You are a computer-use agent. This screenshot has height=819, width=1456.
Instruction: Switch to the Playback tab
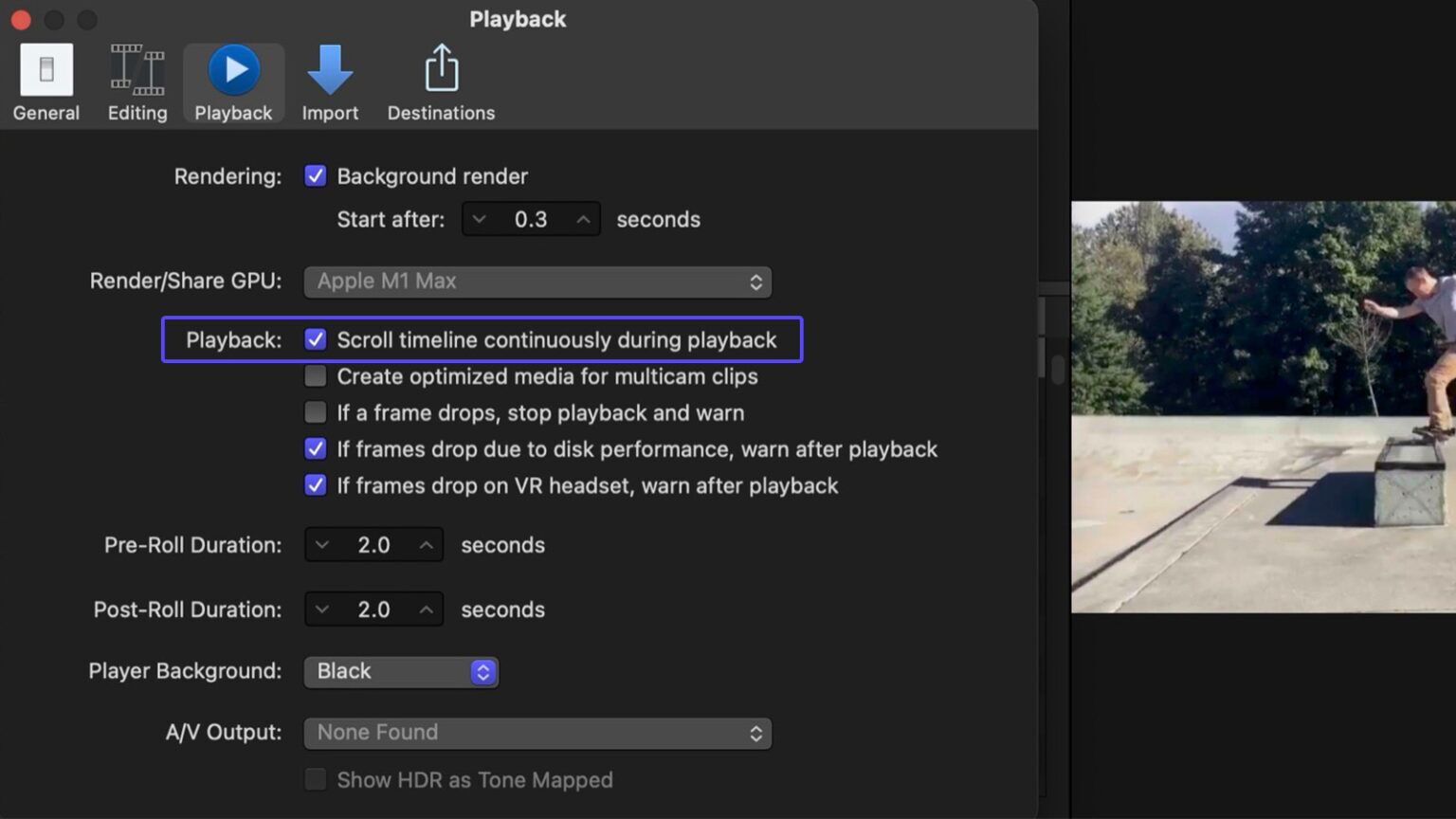click(233, 81)
